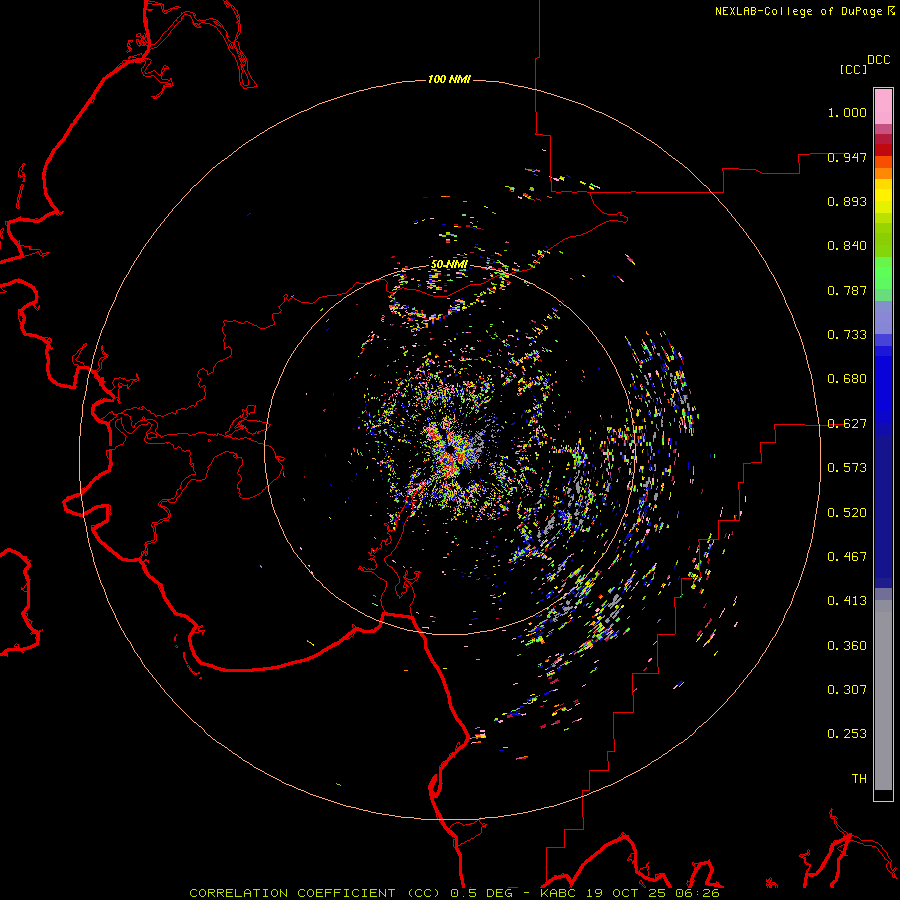The height and width of the screenshot is (900, 900).
Task: Click the 0.893 legend value
Action: (x=847, y=201)
